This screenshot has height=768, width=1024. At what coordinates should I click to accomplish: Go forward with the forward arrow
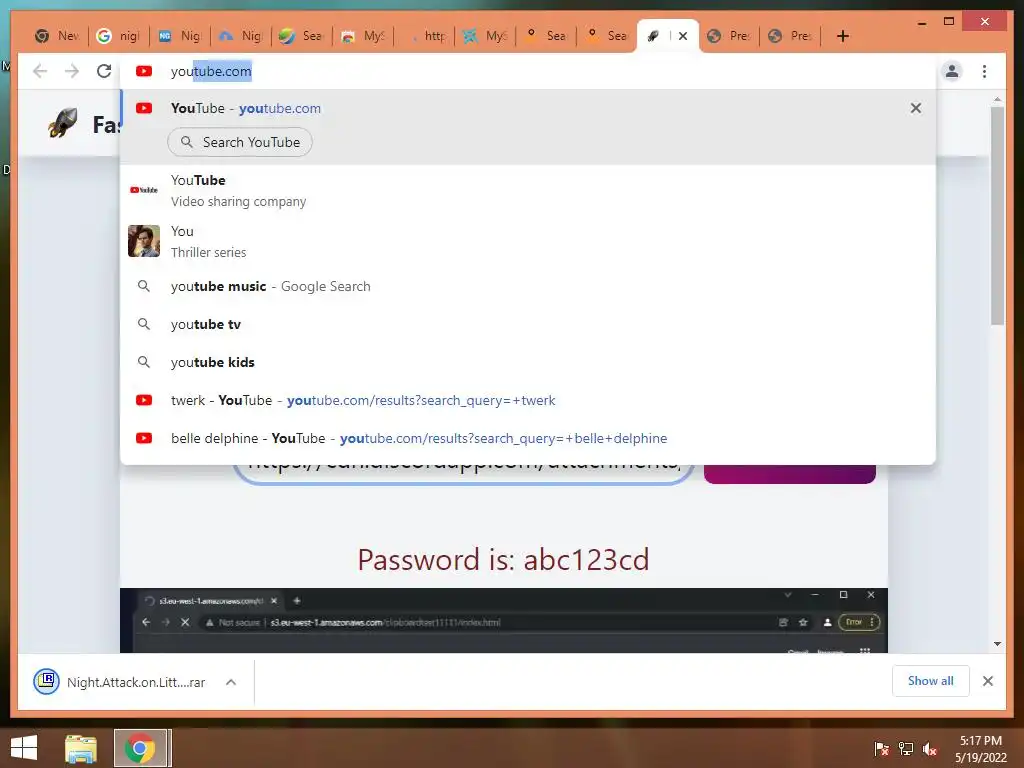click(x=72, y=71)
